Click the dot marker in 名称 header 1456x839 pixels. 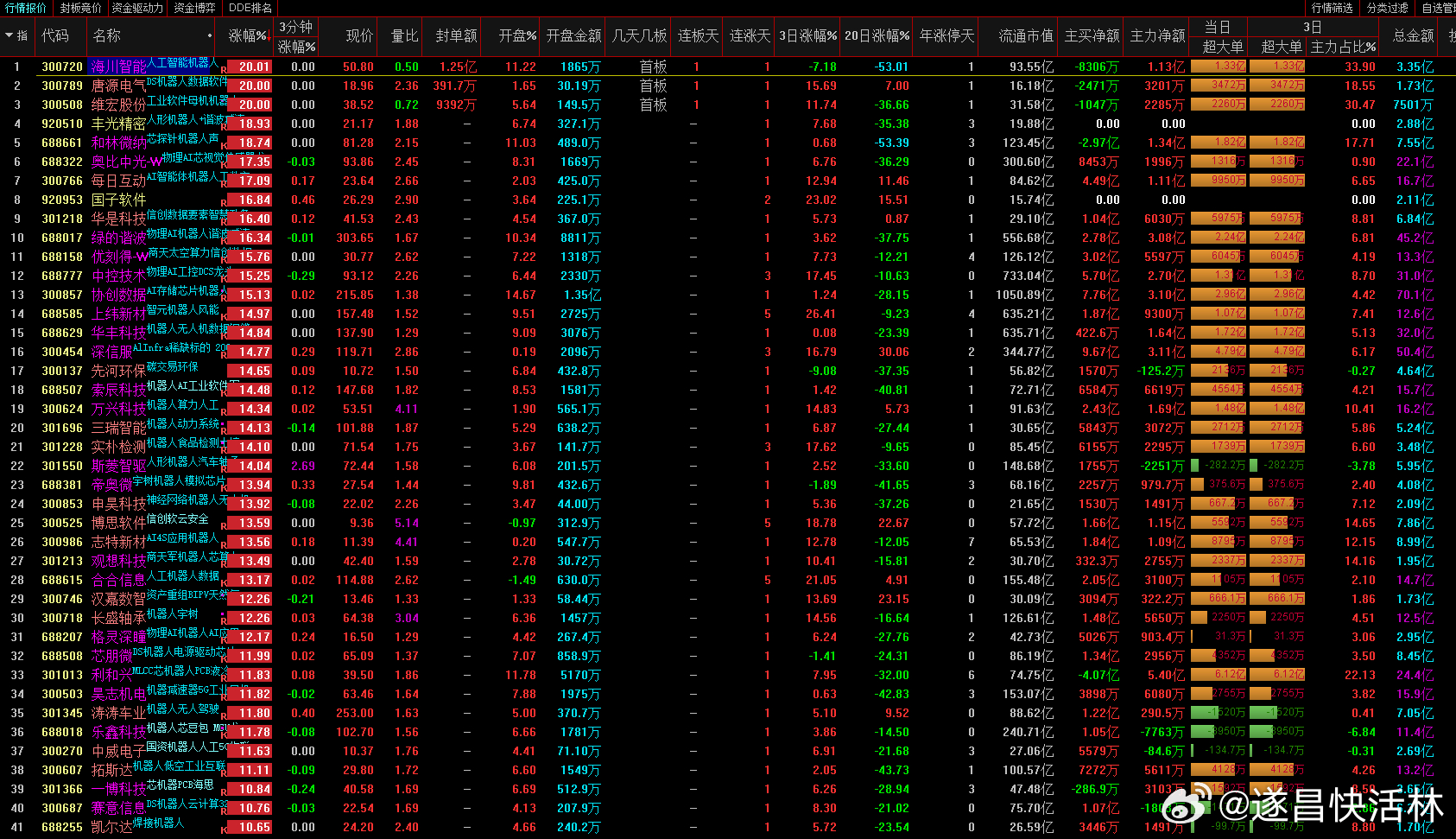(210, 36)
